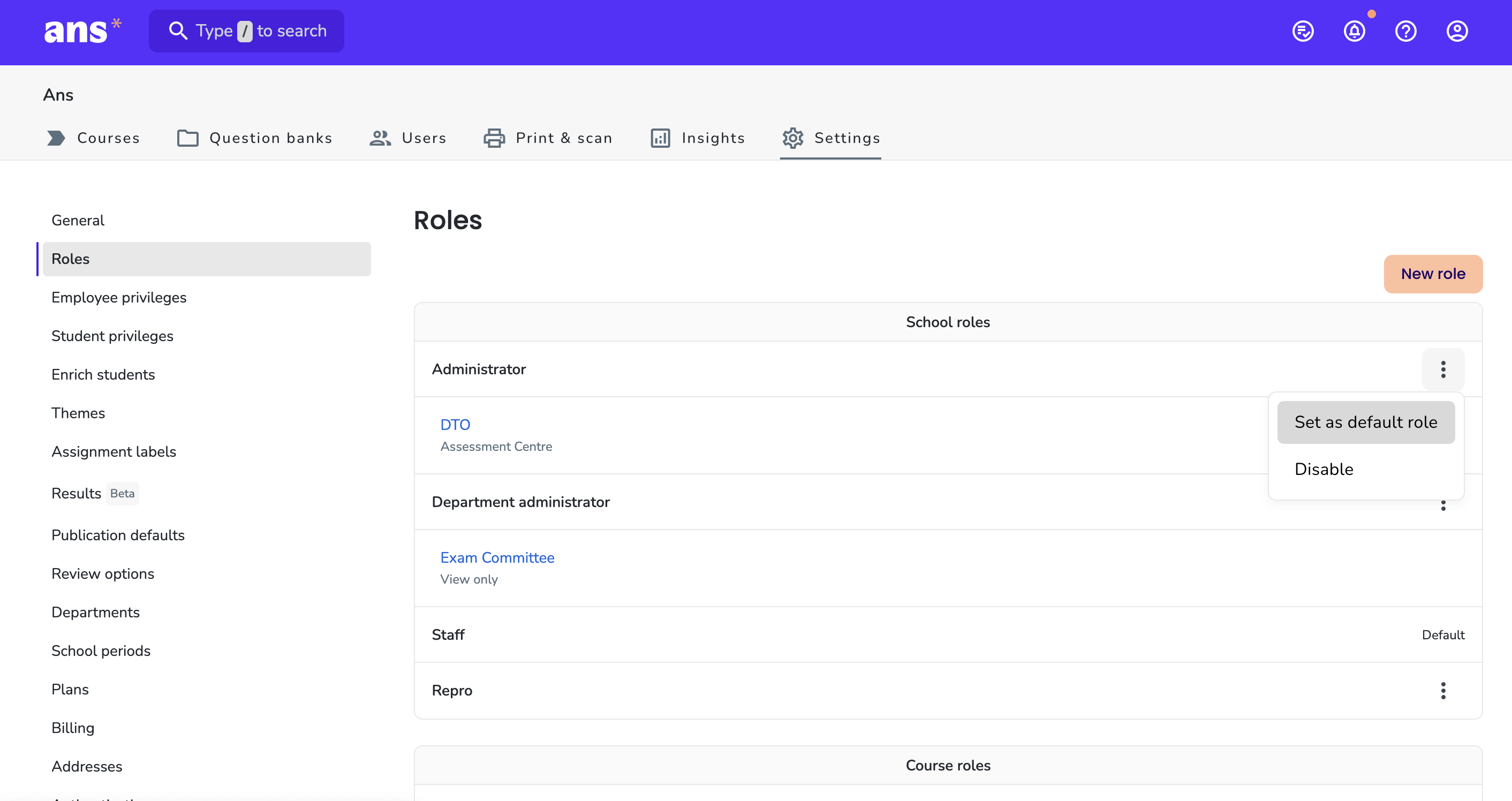Open the DTO role link

tap(455, 424)
